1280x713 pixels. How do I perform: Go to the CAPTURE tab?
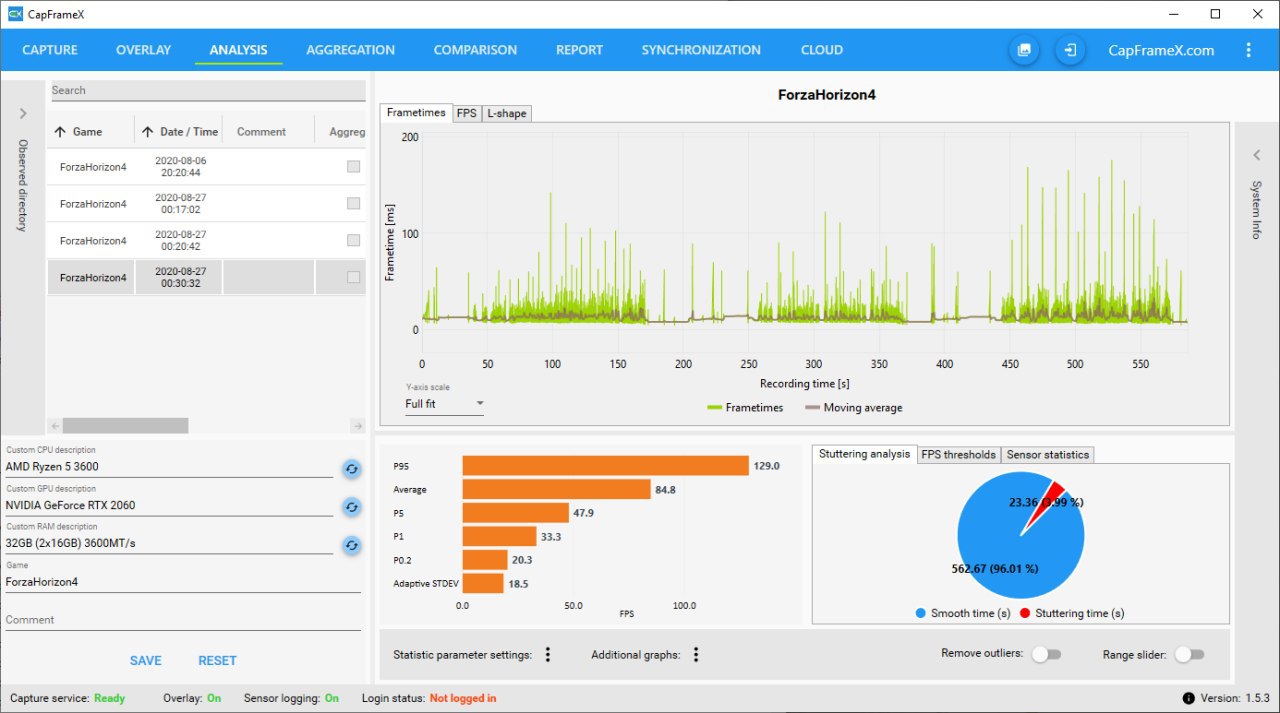49,50
